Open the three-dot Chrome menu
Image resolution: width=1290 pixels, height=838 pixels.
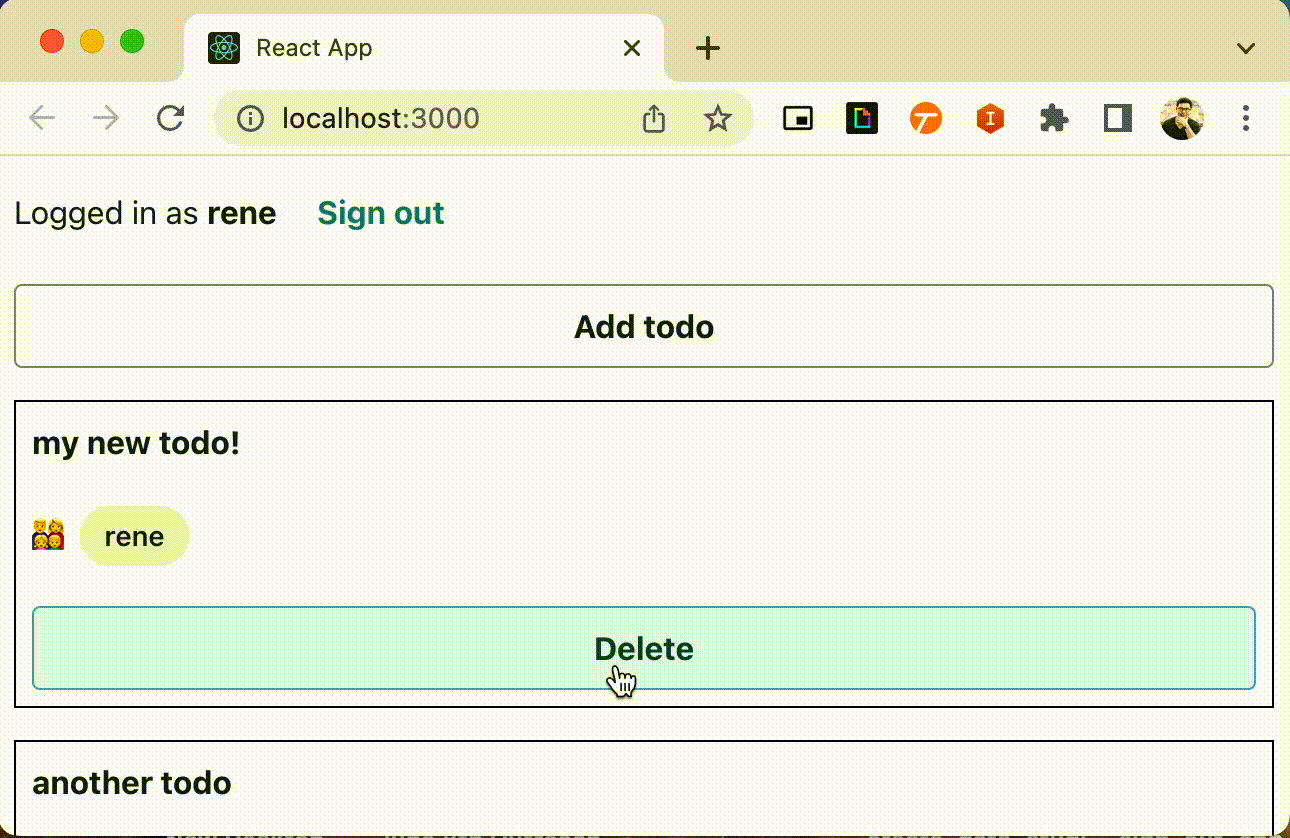tap(1245, 118)
